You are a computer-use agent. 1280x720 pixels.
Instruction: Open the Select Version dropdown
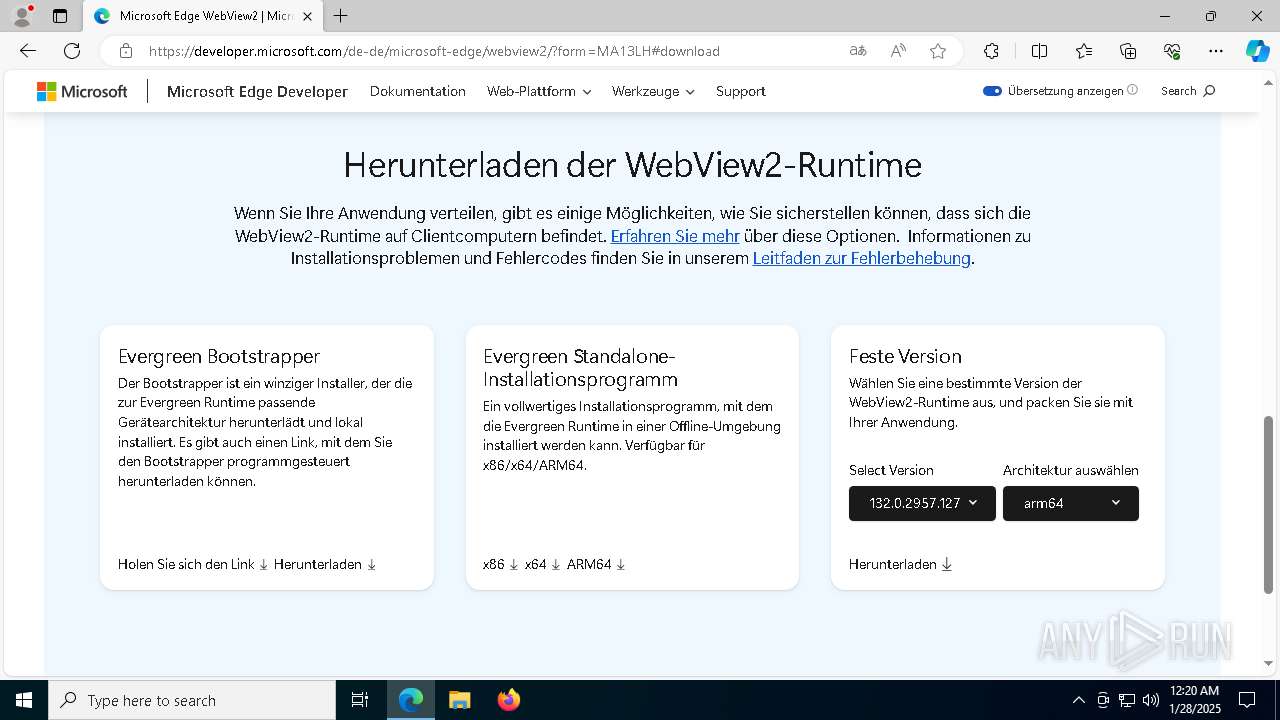coord(922,503)
